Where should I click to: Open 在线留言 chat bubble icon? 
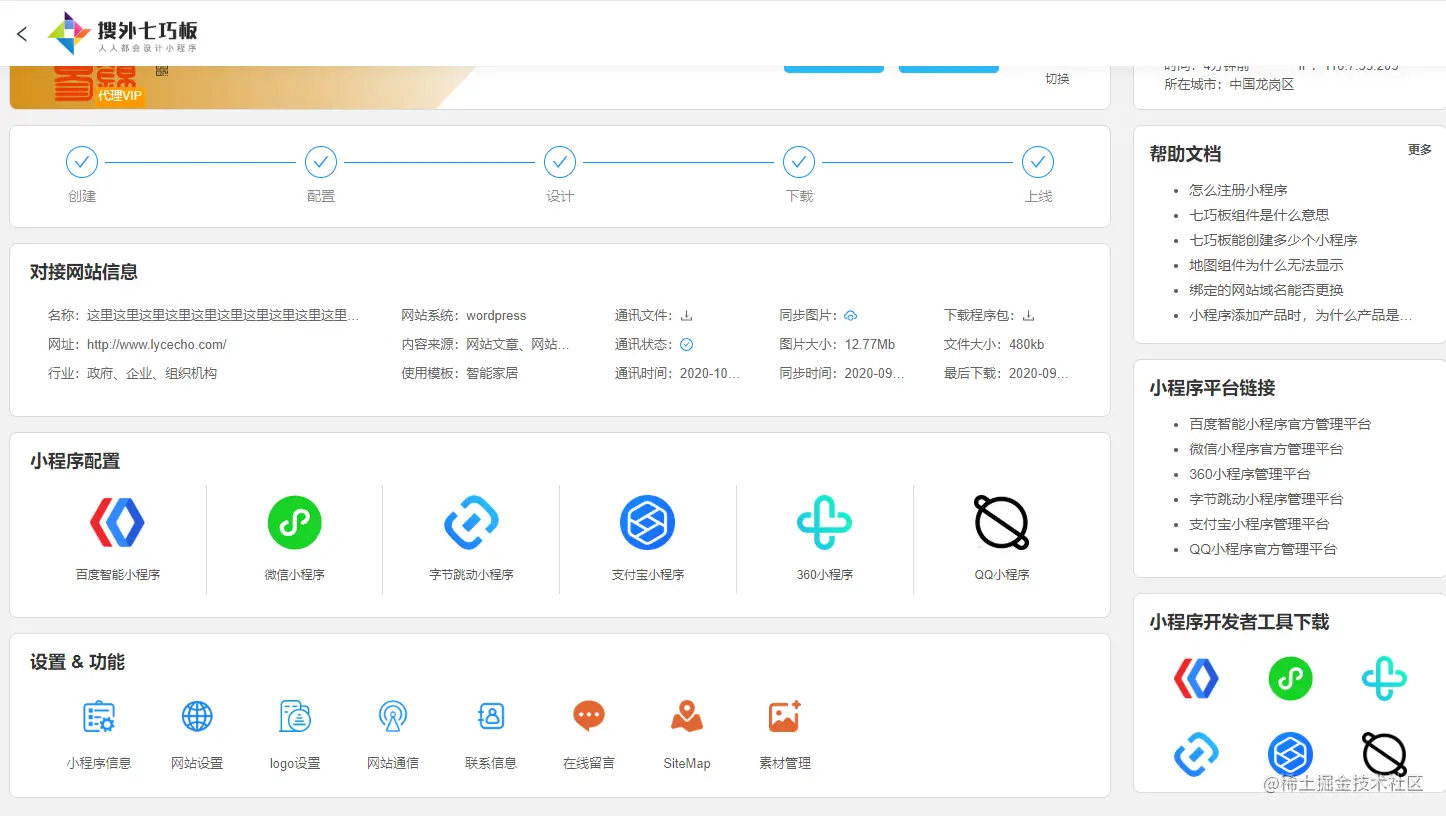click(x=589, y=717)
